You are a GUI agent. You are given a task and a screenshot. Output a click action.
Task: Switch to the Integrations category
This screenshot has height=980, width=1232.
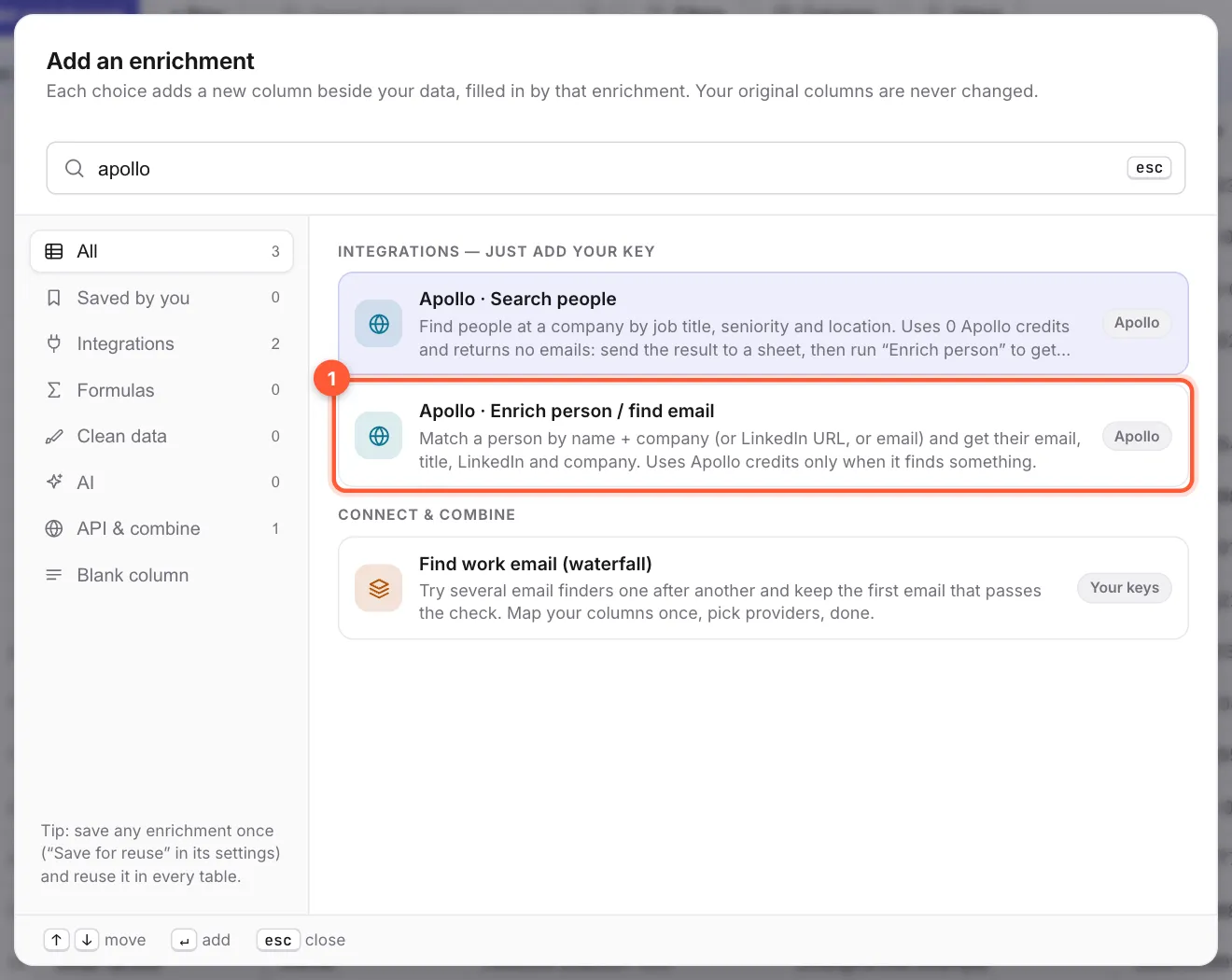point(161,343)
